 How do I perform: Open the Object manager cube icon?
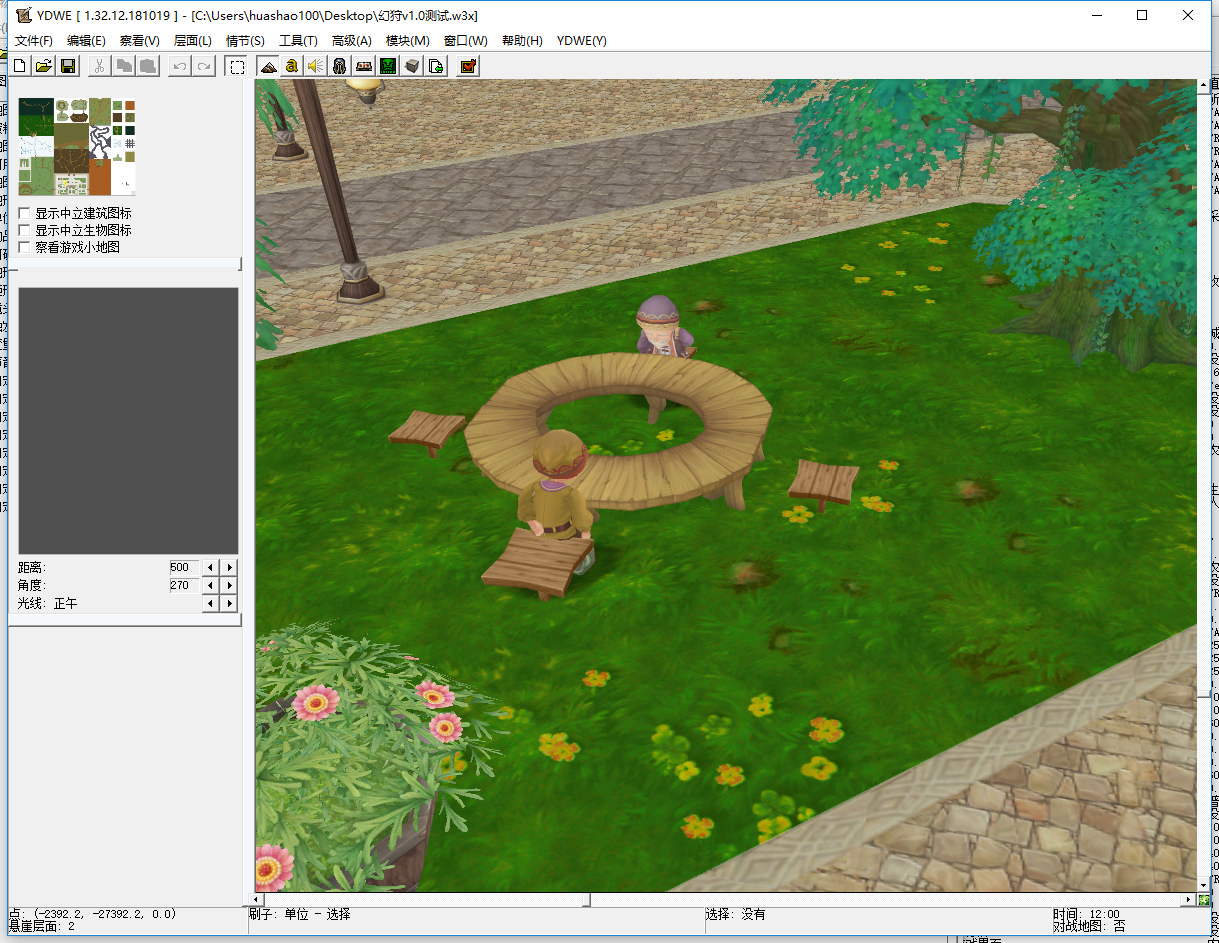(411, 66)
